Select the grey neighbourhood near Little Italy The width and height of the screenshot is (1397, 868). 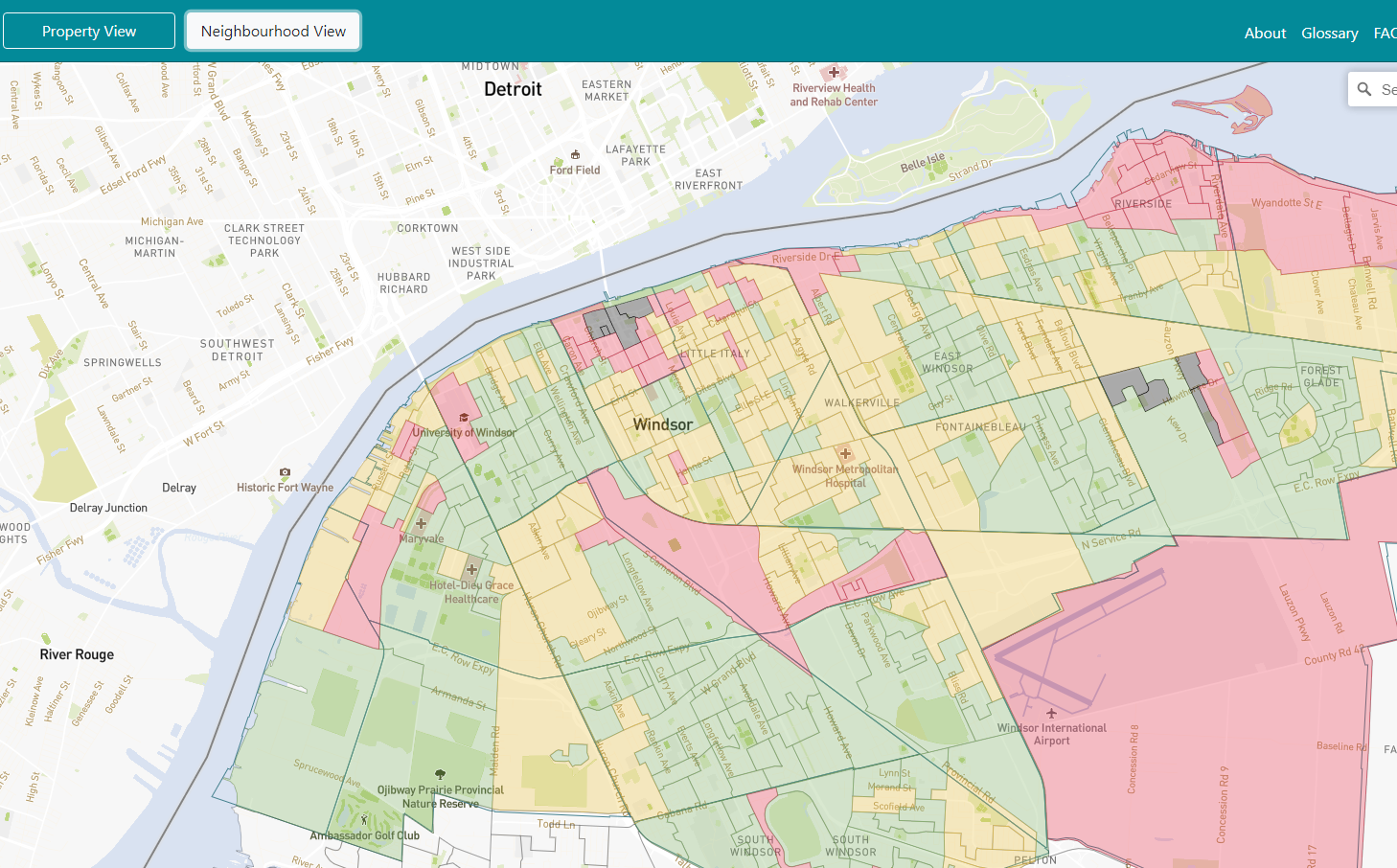[x=618, y=321]
